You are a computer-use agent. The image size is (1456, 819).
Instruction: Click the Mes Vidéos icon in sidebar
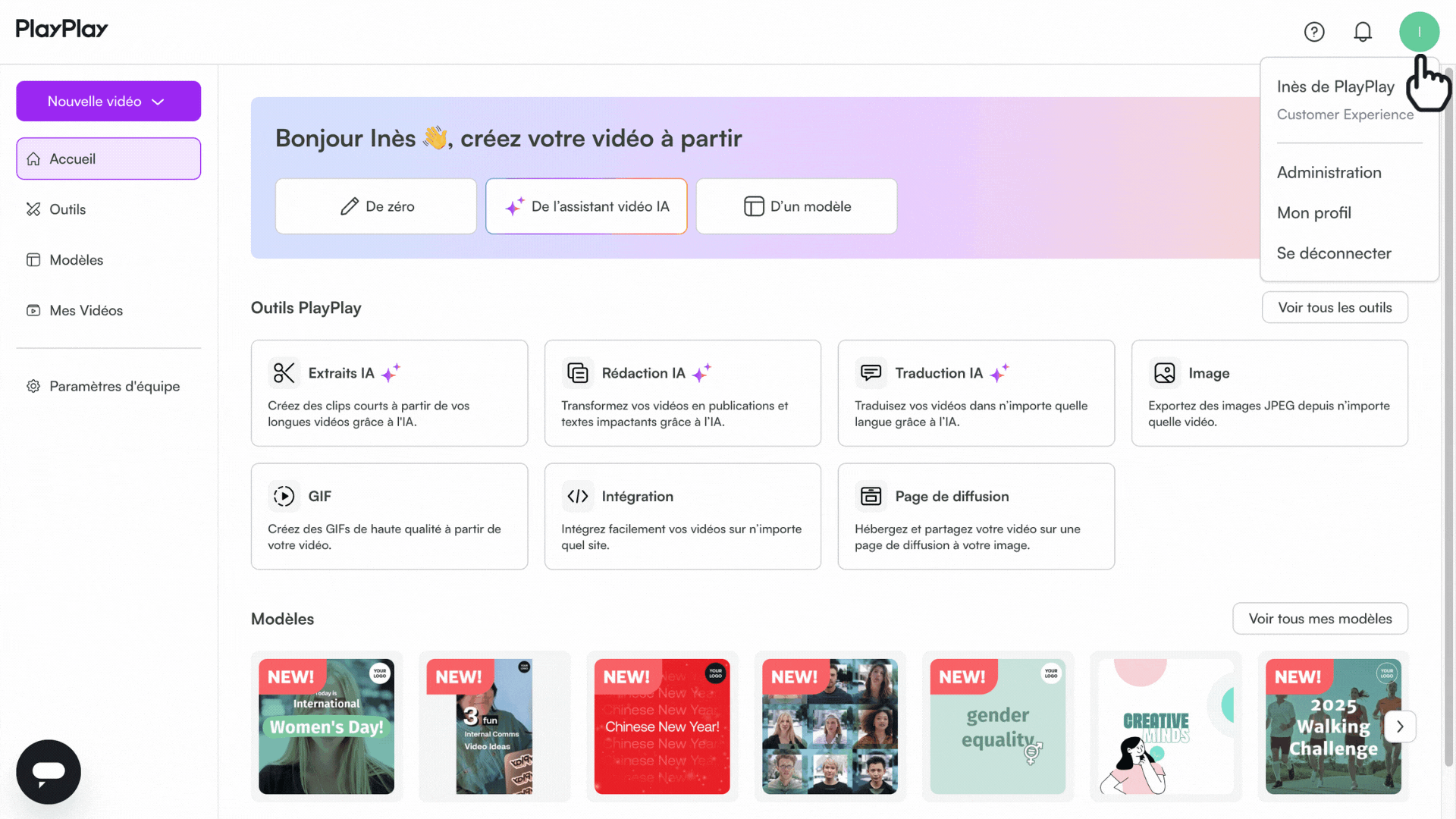(x=33, y=310)
